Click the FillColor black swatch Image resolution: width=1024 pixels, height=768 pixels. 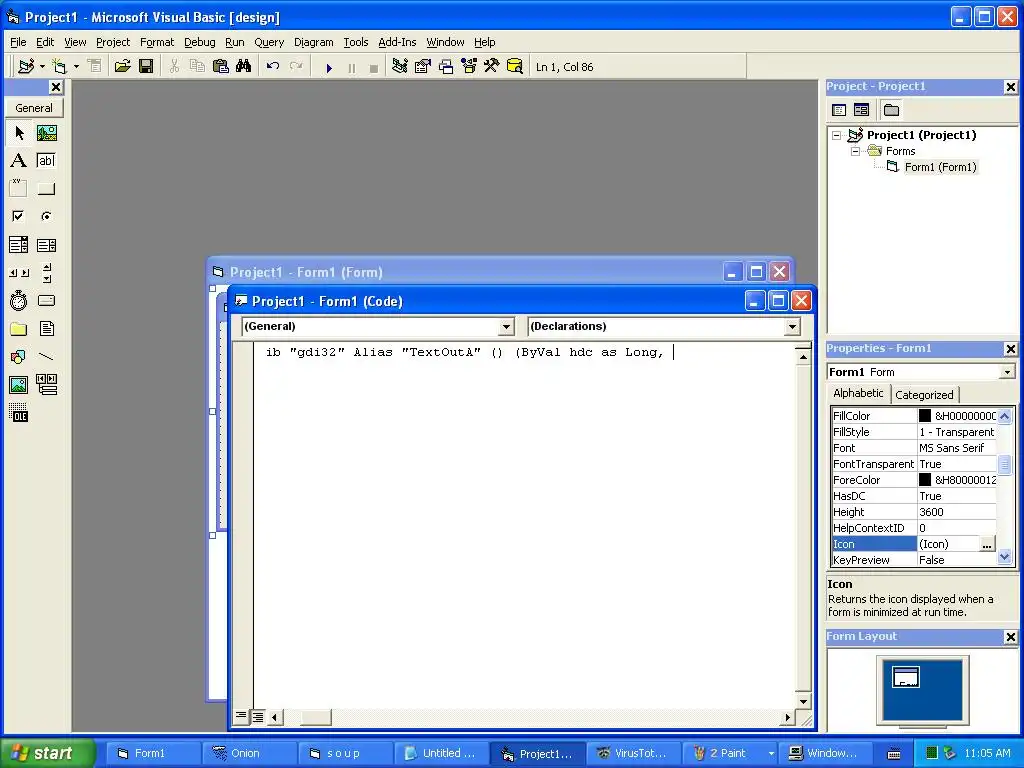point(925,415)
